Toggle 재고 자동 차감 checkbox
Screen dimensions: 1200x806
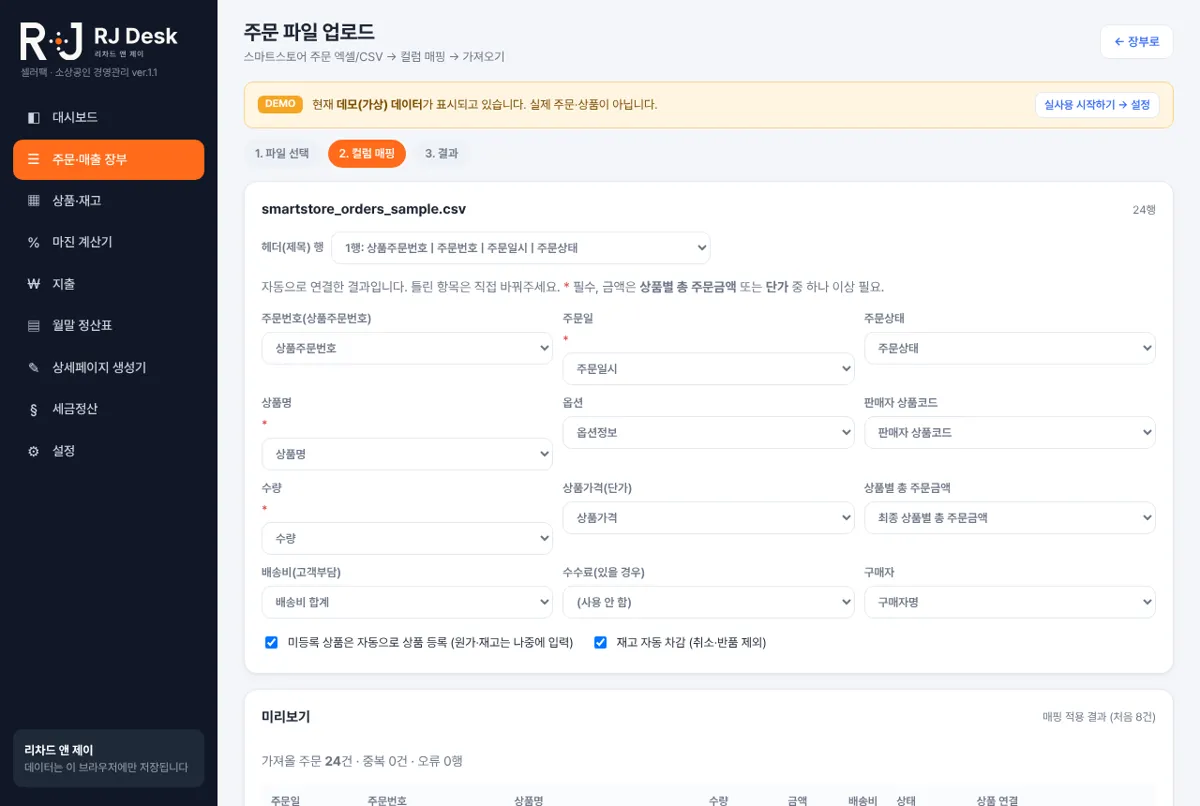point(600,642)
